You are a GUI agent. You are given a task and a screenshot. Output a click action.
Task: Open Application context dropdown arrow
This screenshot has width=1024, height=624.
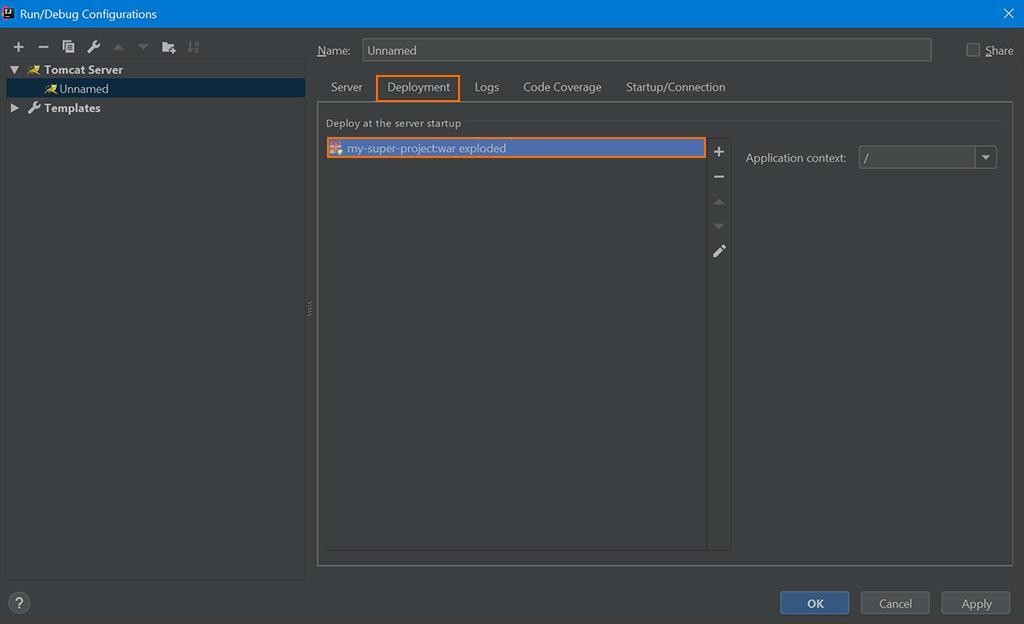(x=985, y=157)
